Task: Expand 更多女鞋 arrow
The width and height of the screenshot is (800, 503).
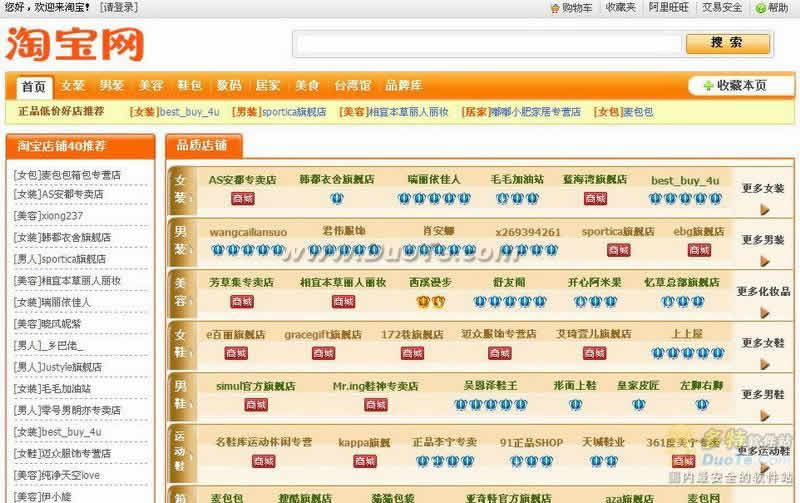Action: coord(764,364)
